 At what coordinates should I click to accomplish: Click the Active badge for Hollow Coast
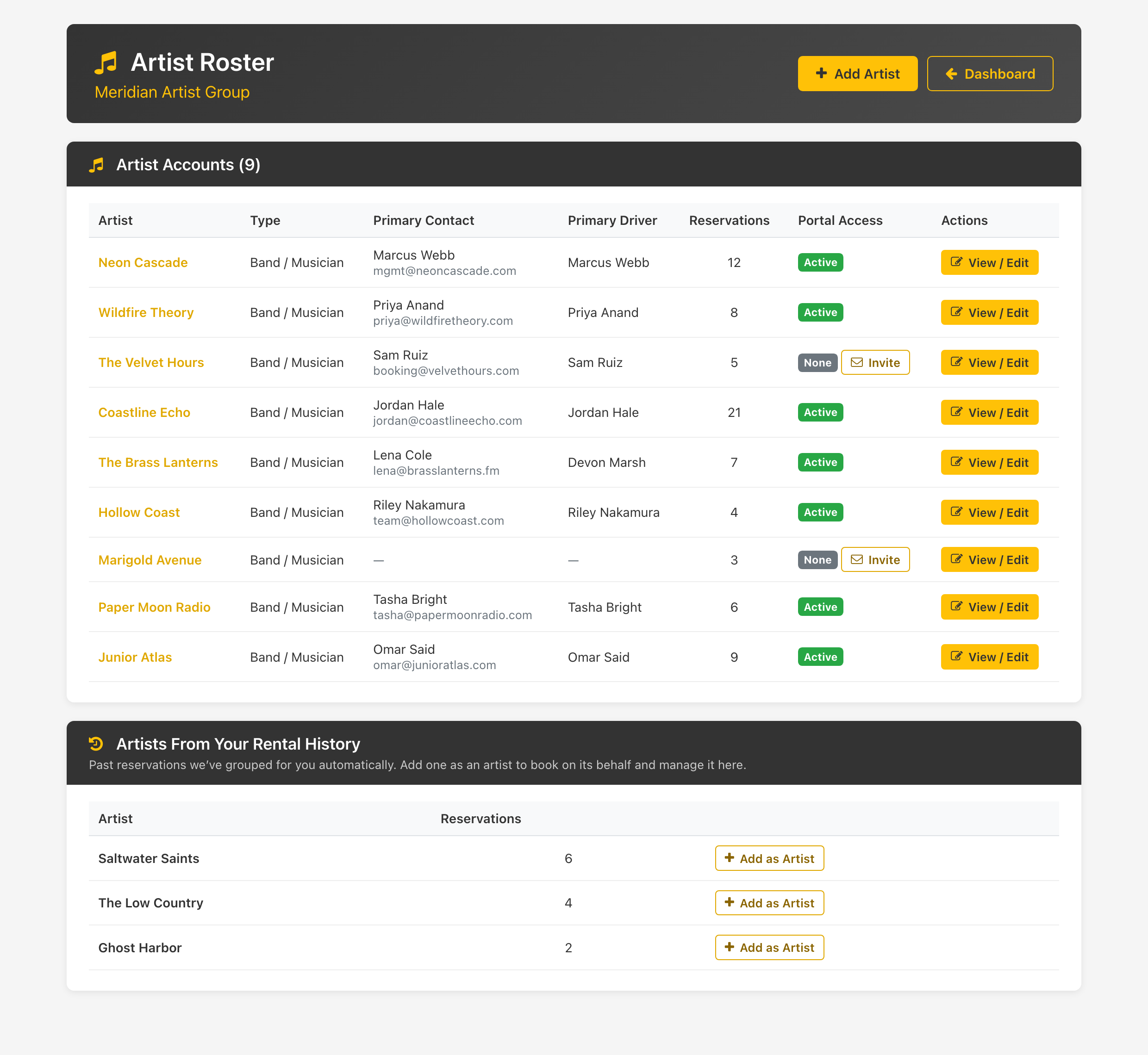click(x=820, y=512)
